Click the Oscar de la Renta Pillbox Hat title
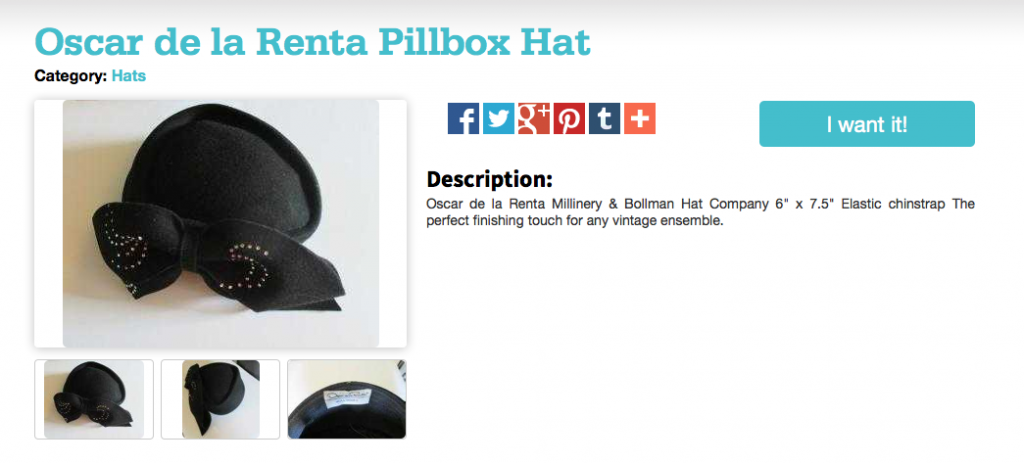Image resolution: width=1024 pixels, height=464 pixels. click(x=312, y=42)
